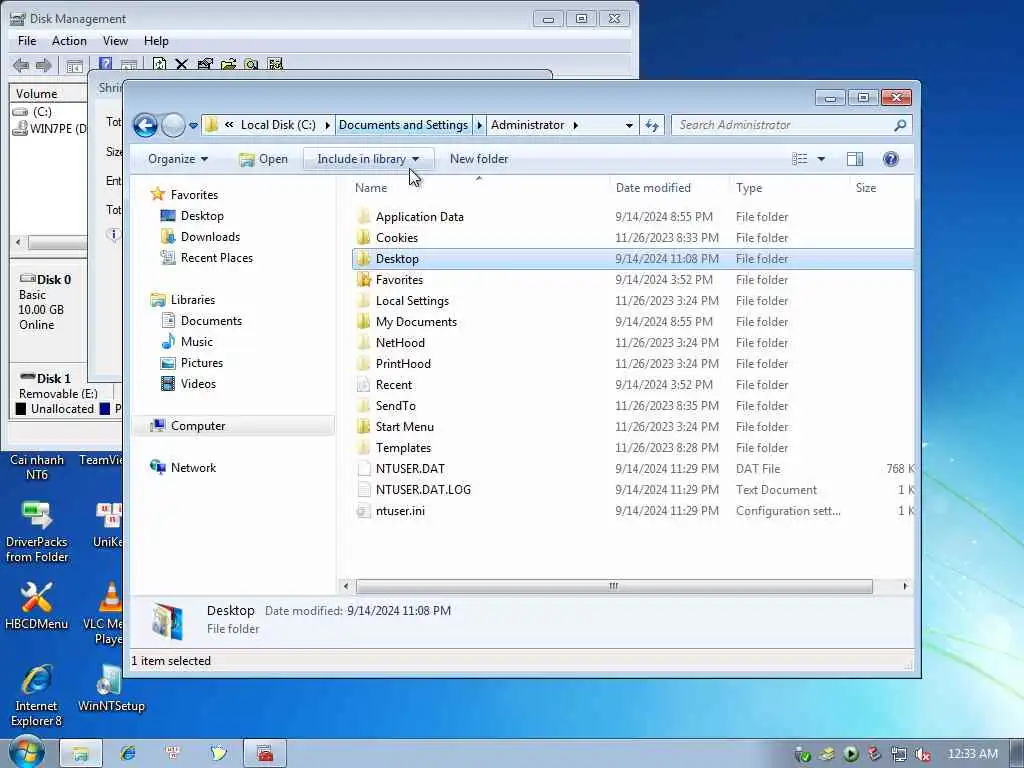Click the search magnifier icon
The height and width of the screenshot is (768, 1024).
900,125
